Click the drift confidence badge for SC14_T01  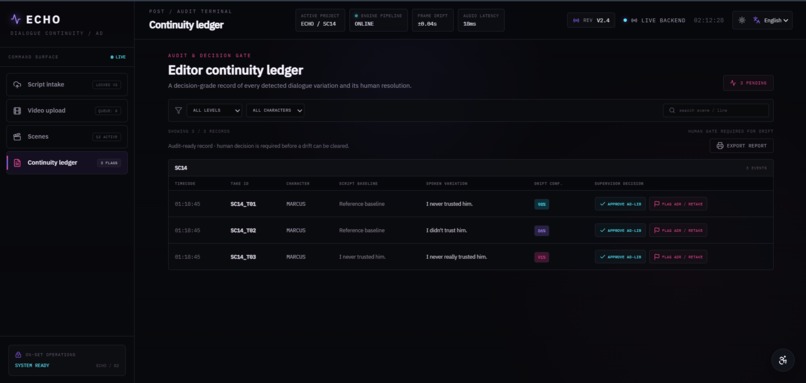coord(541,204)
